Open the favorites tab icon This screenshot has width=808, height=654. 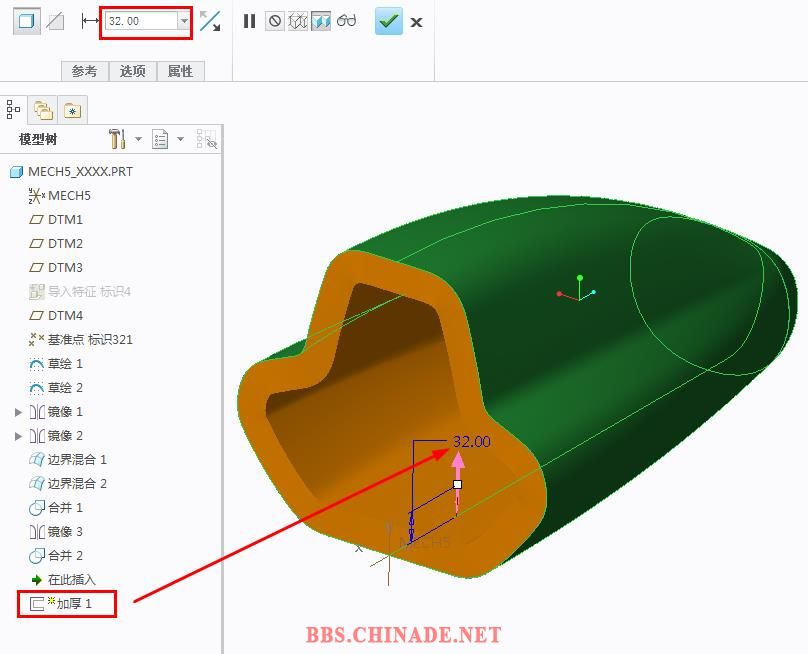click(x=72, y=110)
